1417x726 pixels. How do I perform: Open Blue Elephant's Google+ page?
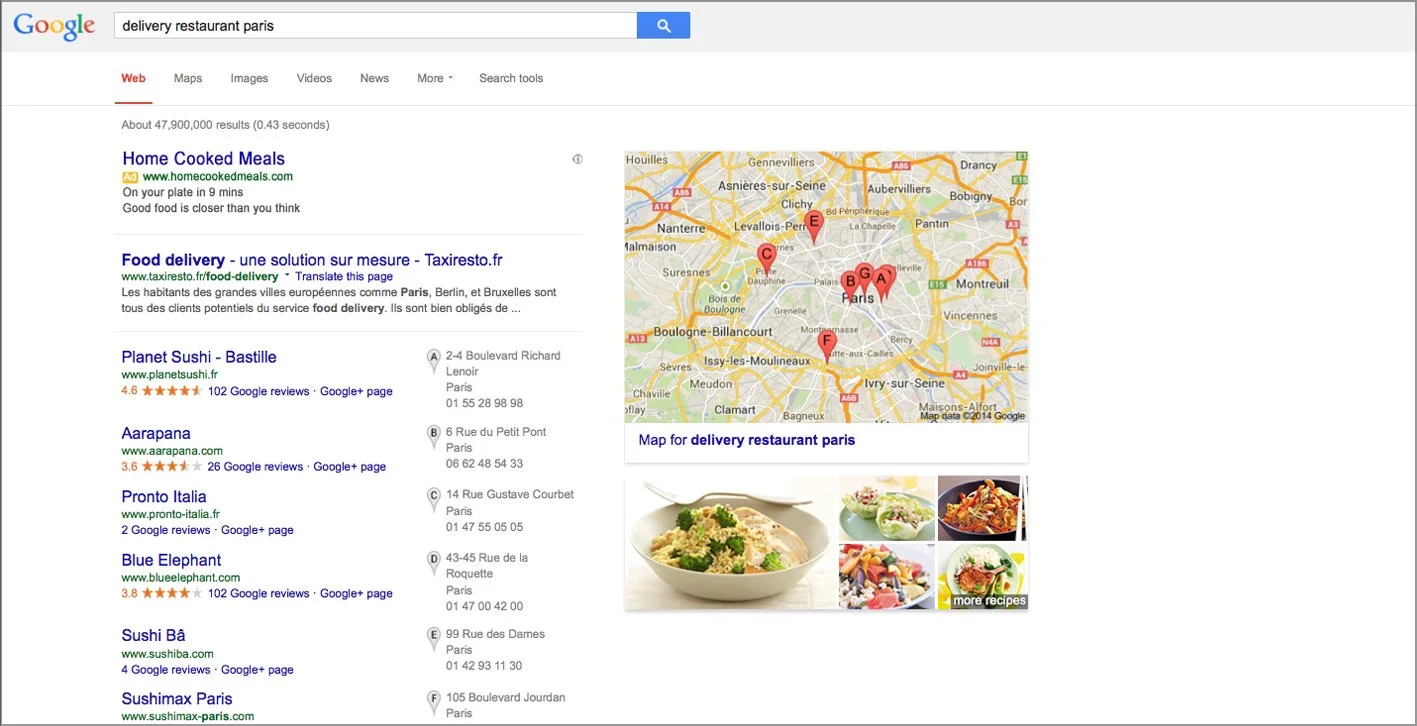click(x=356, y=593)
